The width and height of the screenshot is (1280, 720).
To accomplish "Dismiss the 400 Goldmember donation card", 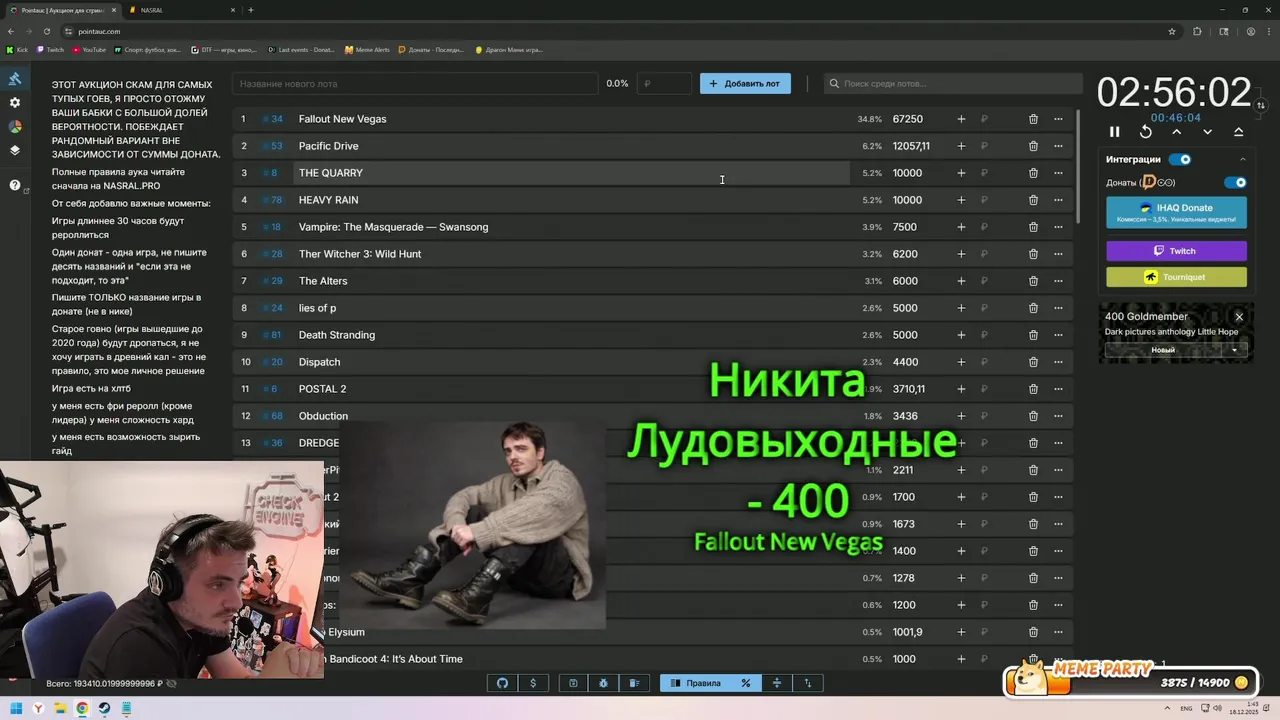I will click(1239, 317).
